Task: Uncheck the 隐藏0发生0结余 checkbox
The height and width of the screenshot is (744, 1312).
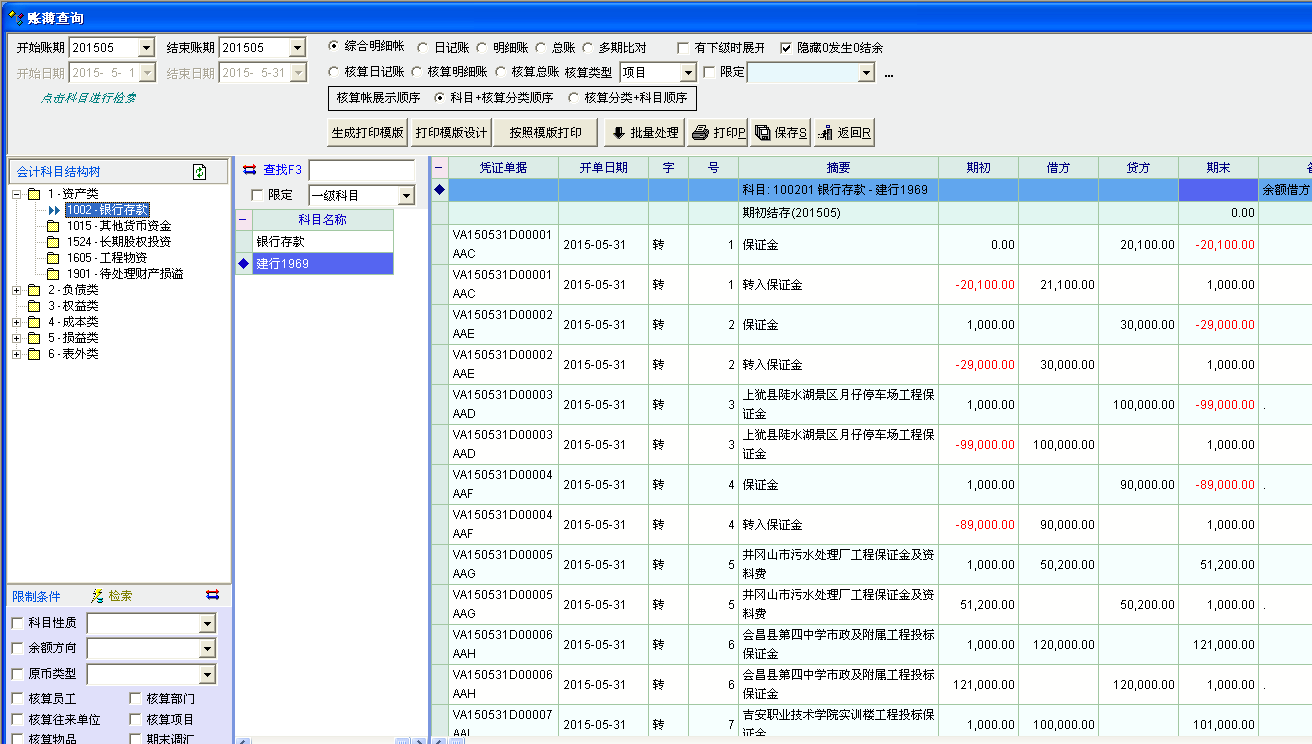Action: point(786,48)
